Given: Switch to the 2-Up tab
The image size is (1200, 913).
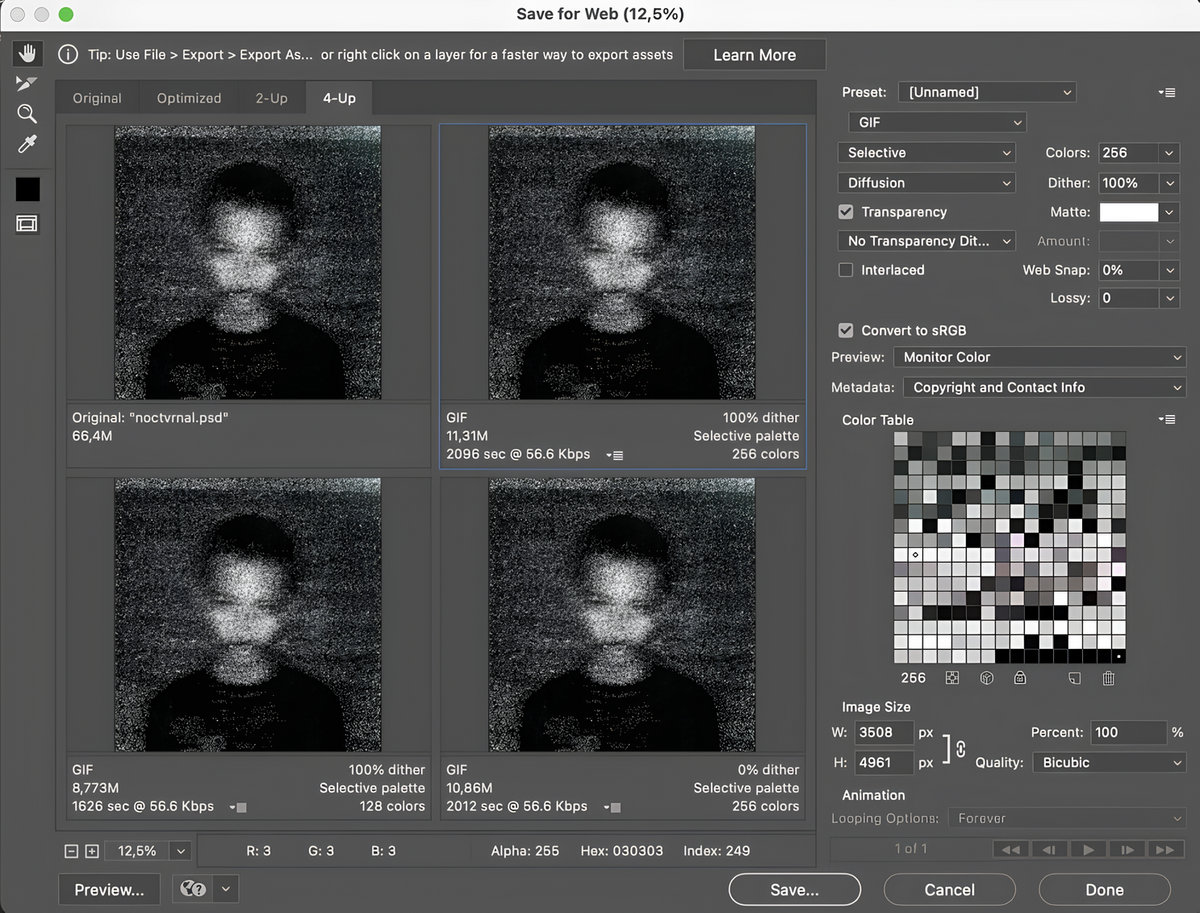Looking at the screenshot, I should [x=272, y=98].
